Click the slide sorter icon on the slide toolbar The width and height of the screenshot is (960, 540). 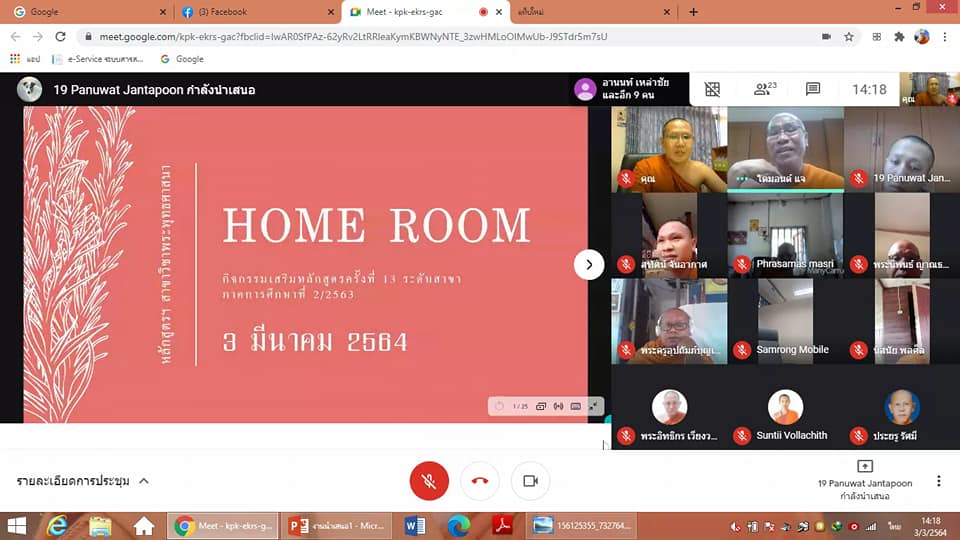point(541,406)
